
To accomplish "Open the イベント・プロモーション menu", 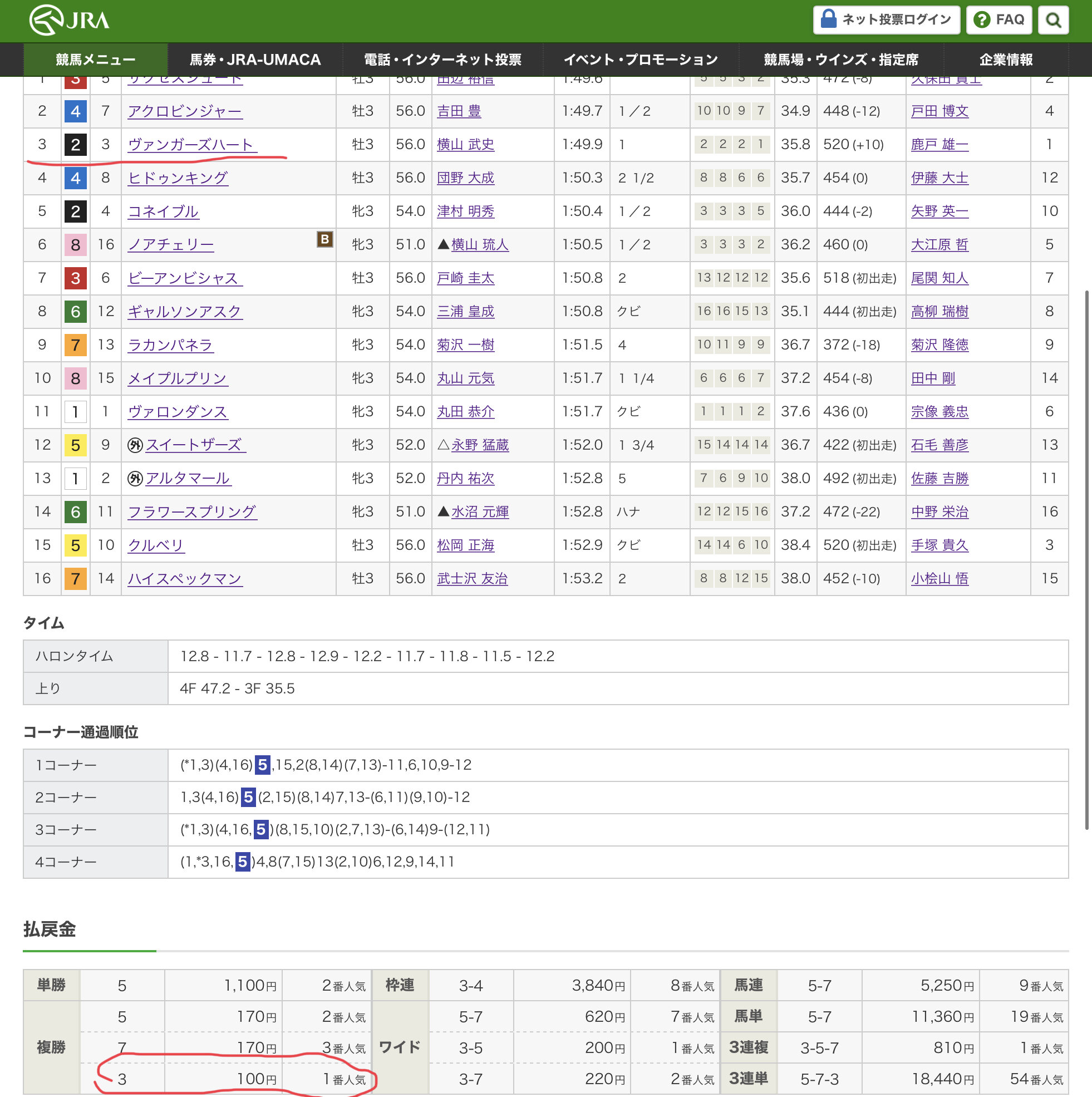I will click(x=641, y=60).
